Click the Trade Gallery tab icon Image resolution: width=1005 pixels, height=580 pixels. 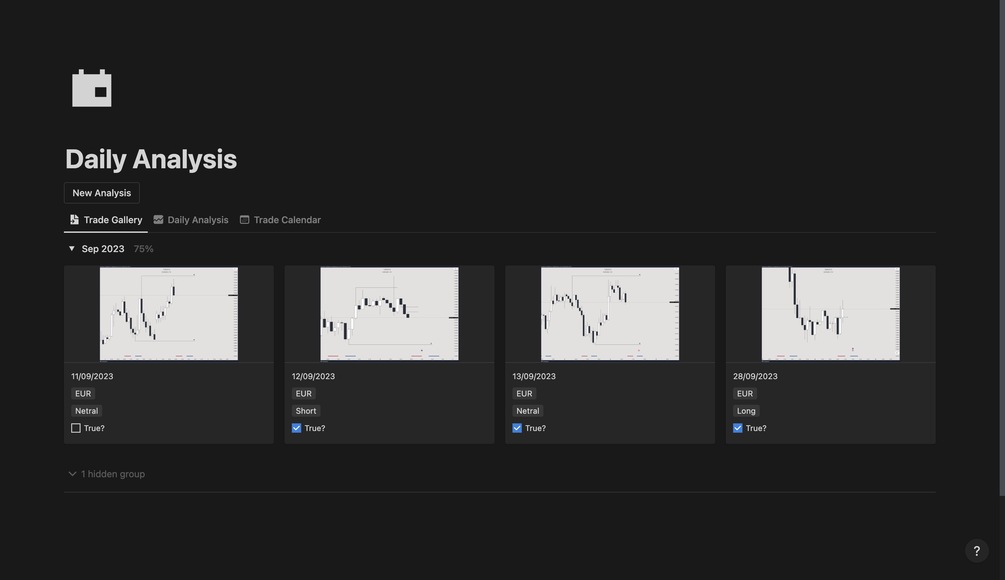pos(74,220)
